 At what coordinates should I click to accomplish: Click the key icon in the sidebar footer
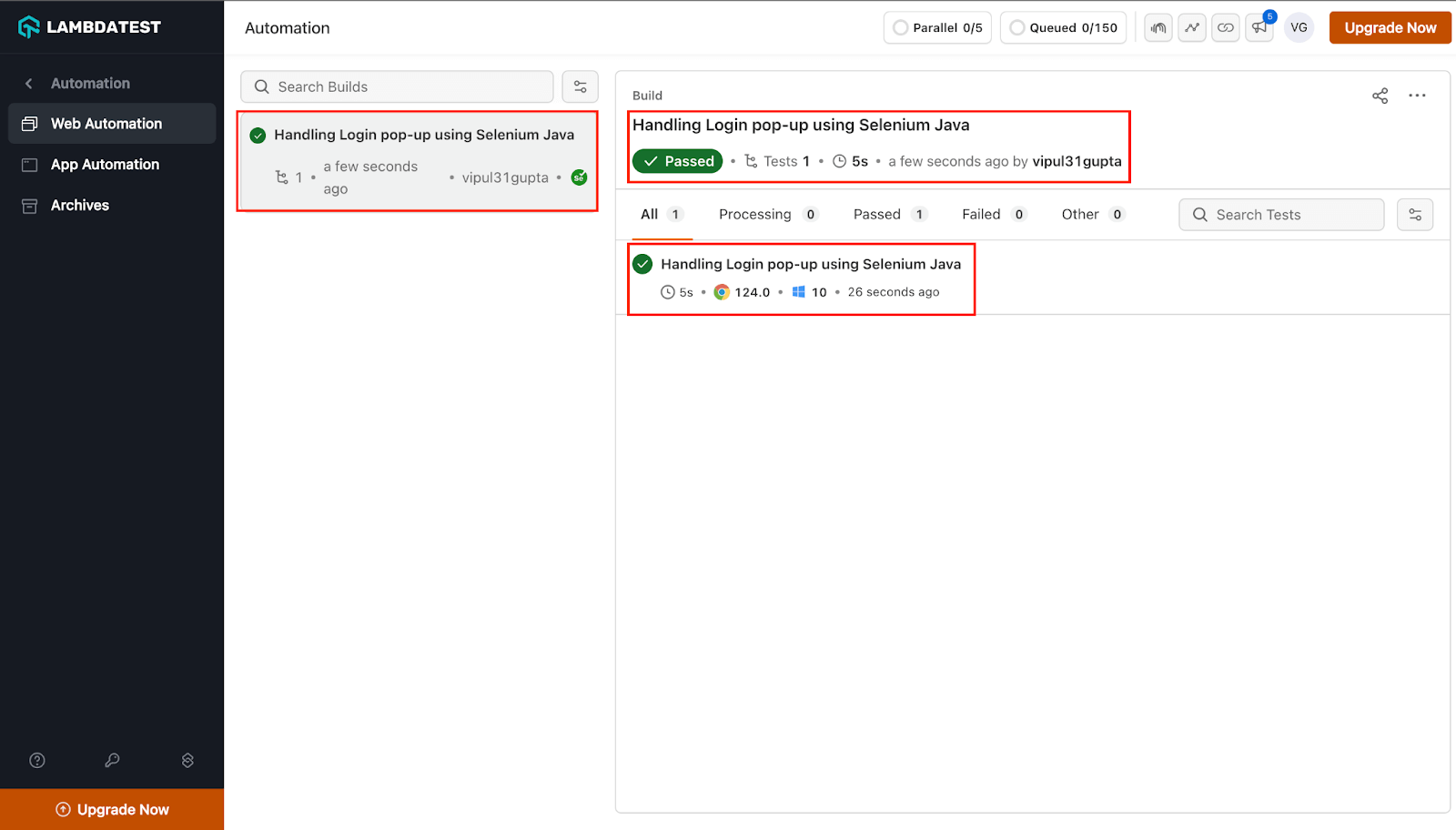coord(112,760)
